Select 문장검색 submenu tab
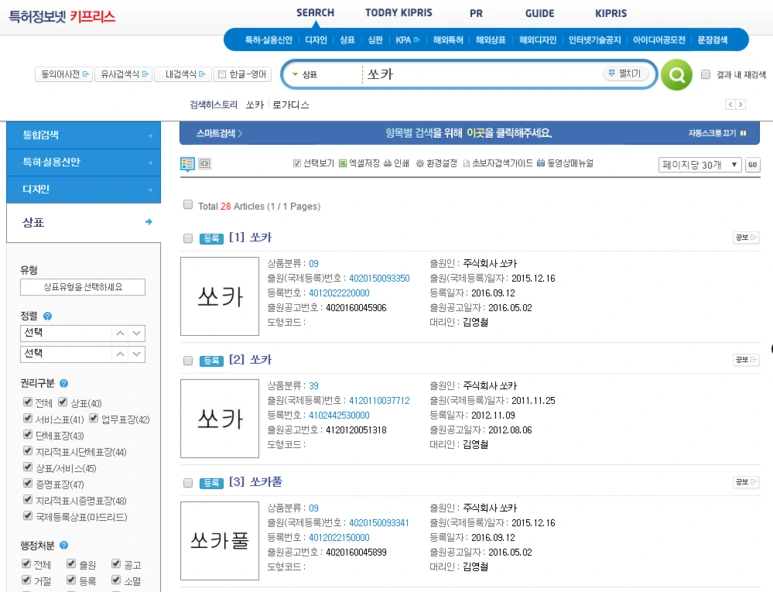The width and height of the screenshot is (773, 592). [x=712, y=40]
